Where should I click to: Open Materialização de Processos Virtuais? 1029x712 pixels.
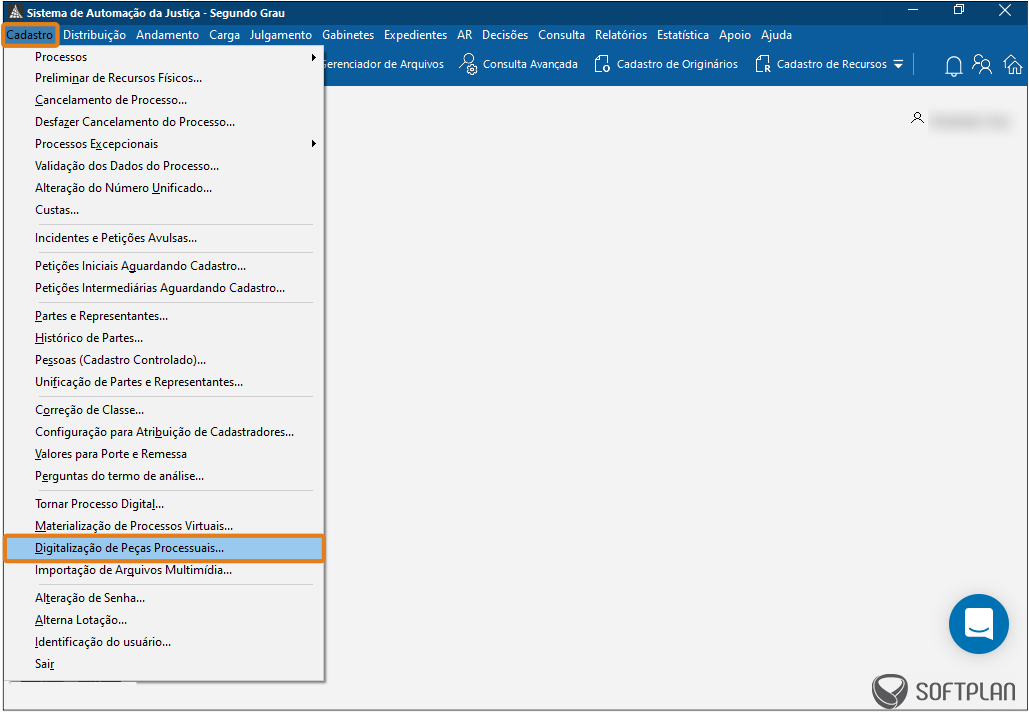tap(164, 526)
